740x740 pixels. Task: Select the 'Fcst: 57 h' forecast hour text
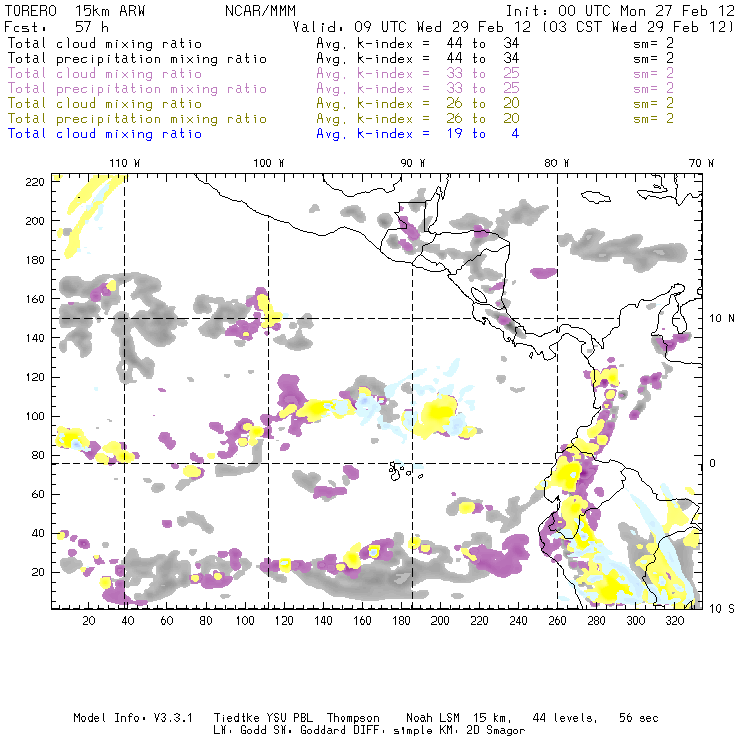(57, 27)
